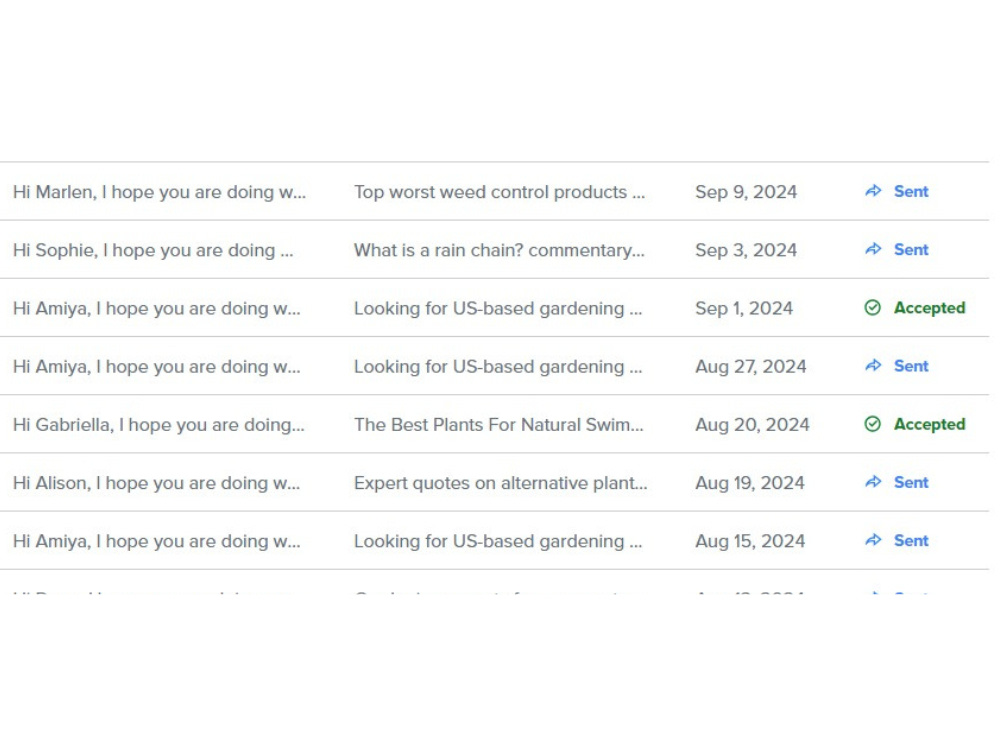Click the Sent arrow icon for Sep 3, 2024
Image resolution: width=1000 pixels, height=750 pixels.
(873, 249)
